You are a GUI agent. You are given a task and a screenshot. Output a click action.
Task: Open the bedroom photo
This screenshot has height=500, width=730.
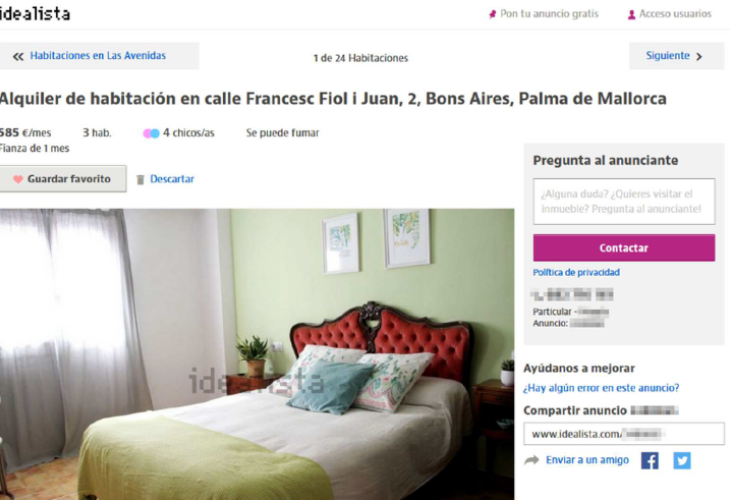[257, 354]
